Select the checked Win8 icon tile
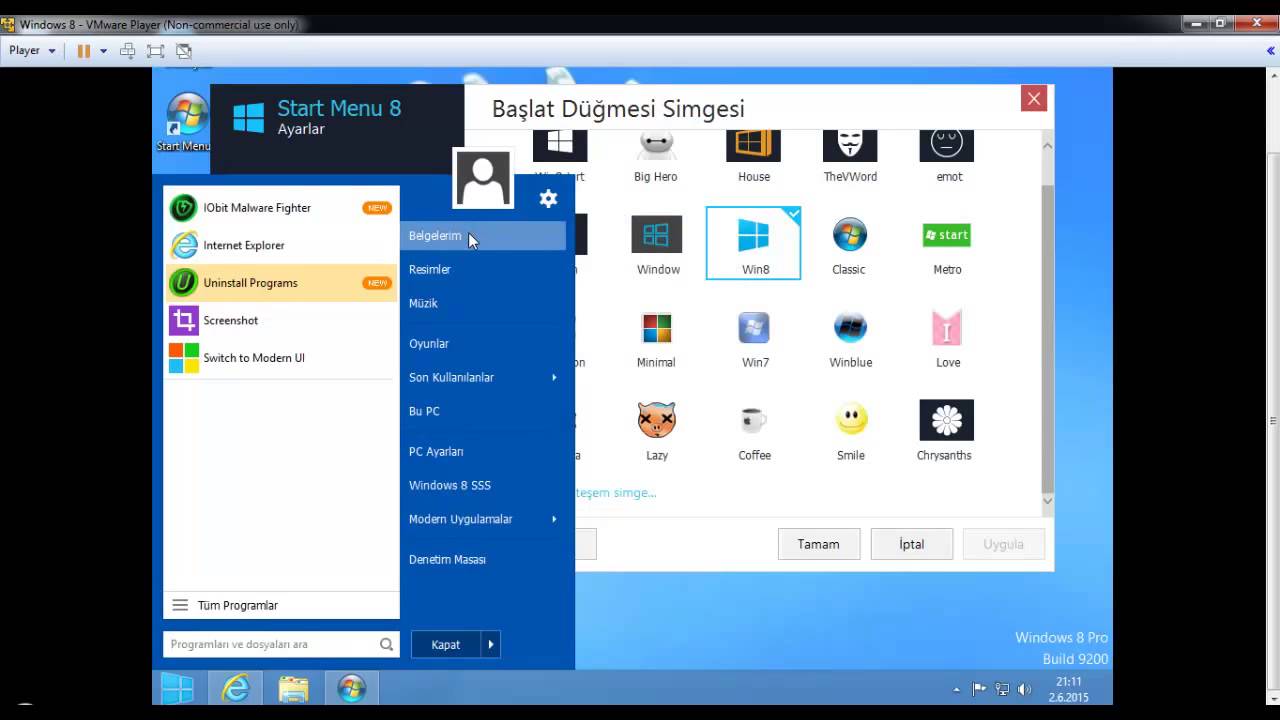The height and width of the screenshot is (720, 1280). tap(753, 243)
